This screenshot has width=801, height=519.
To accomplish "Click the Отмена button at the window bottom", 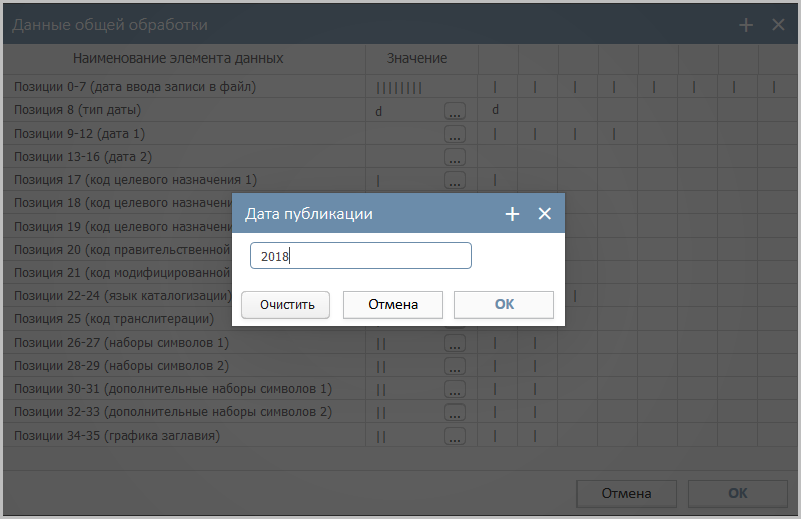I will 627,493.
